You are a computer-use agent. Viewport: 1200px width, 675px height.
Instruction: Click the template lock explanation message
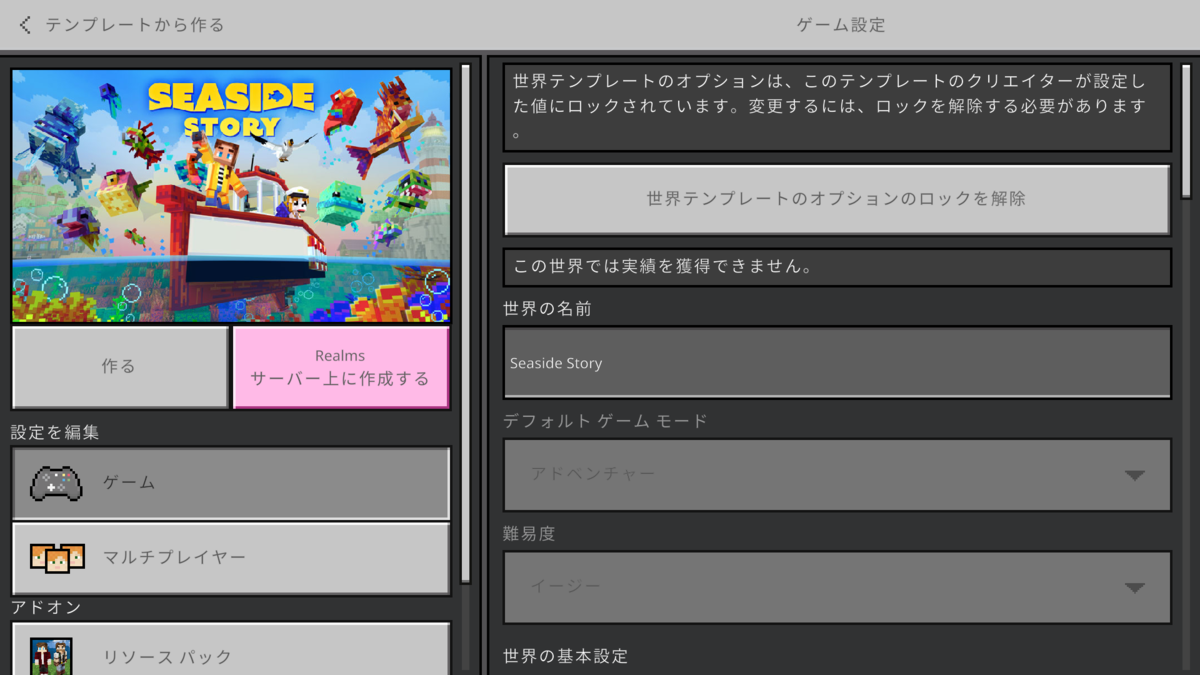(x=837, y=106)
